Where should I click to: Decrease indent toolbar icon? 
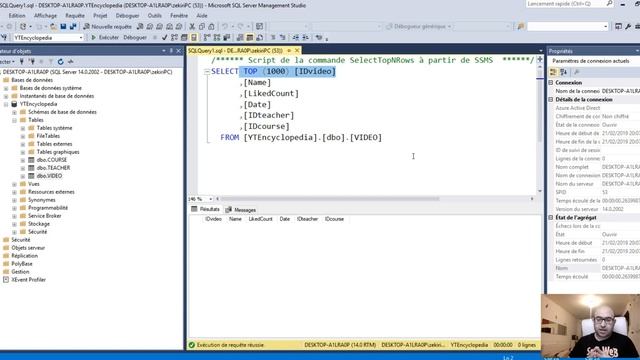point(295,38)
